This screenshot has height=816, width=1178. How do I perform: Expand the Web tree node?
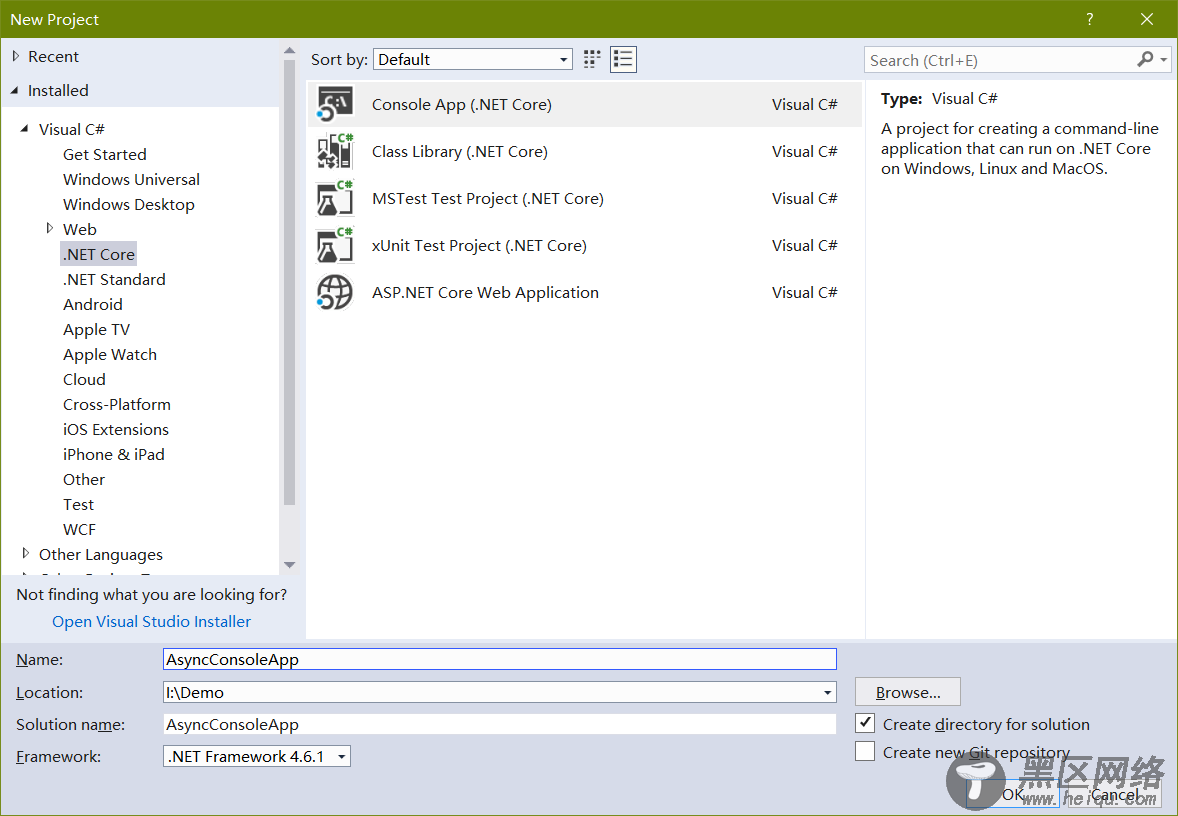click(x=50, y=228)
